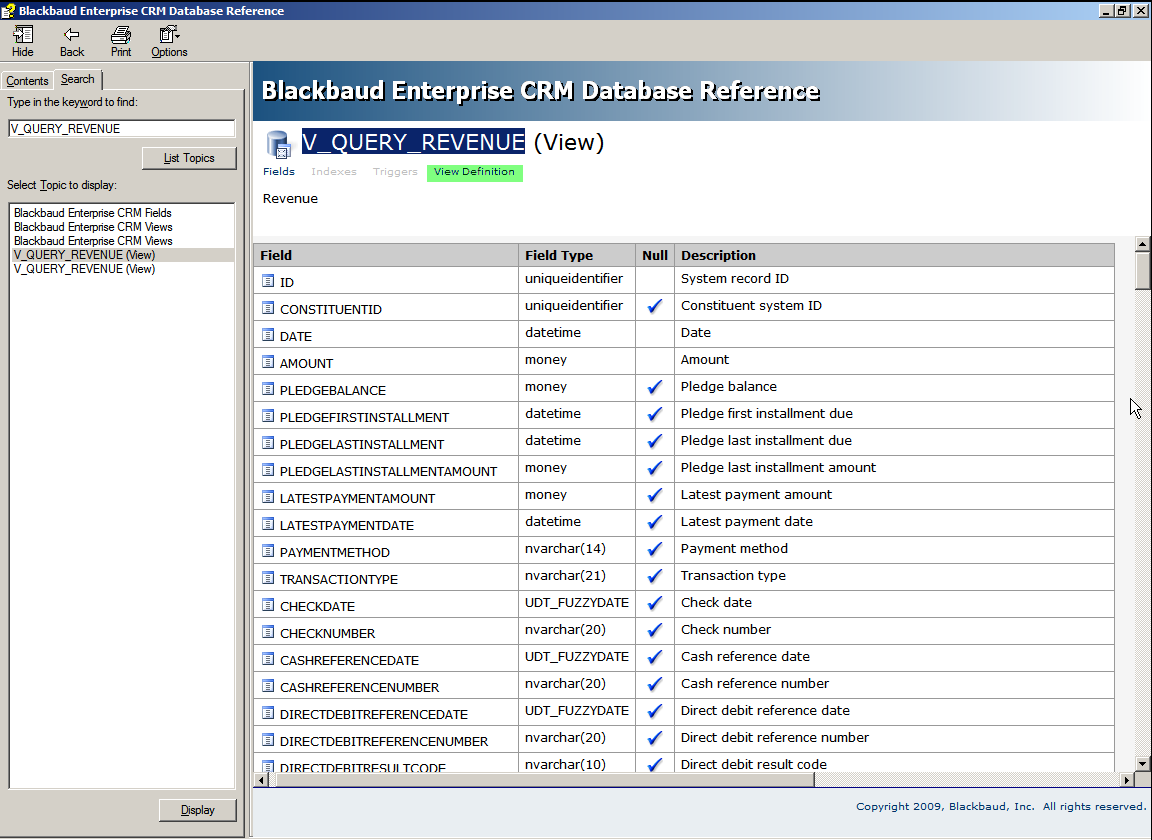Click the field icon for TRANSACTIONTYPE row

tap(268, 578)
